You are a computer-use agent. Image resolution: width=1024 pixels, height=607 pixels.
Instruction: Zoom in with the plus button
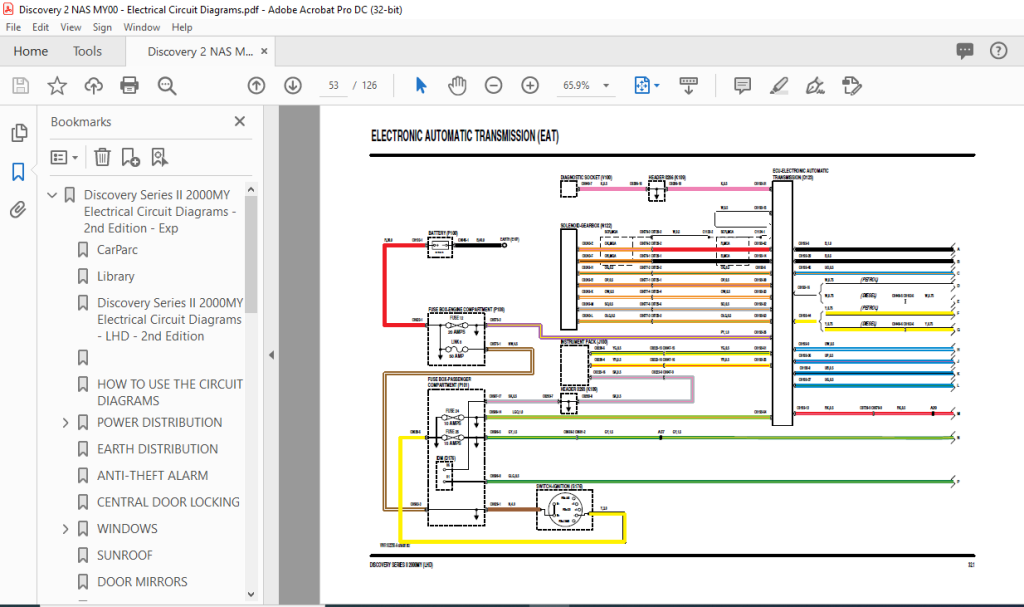529,85
